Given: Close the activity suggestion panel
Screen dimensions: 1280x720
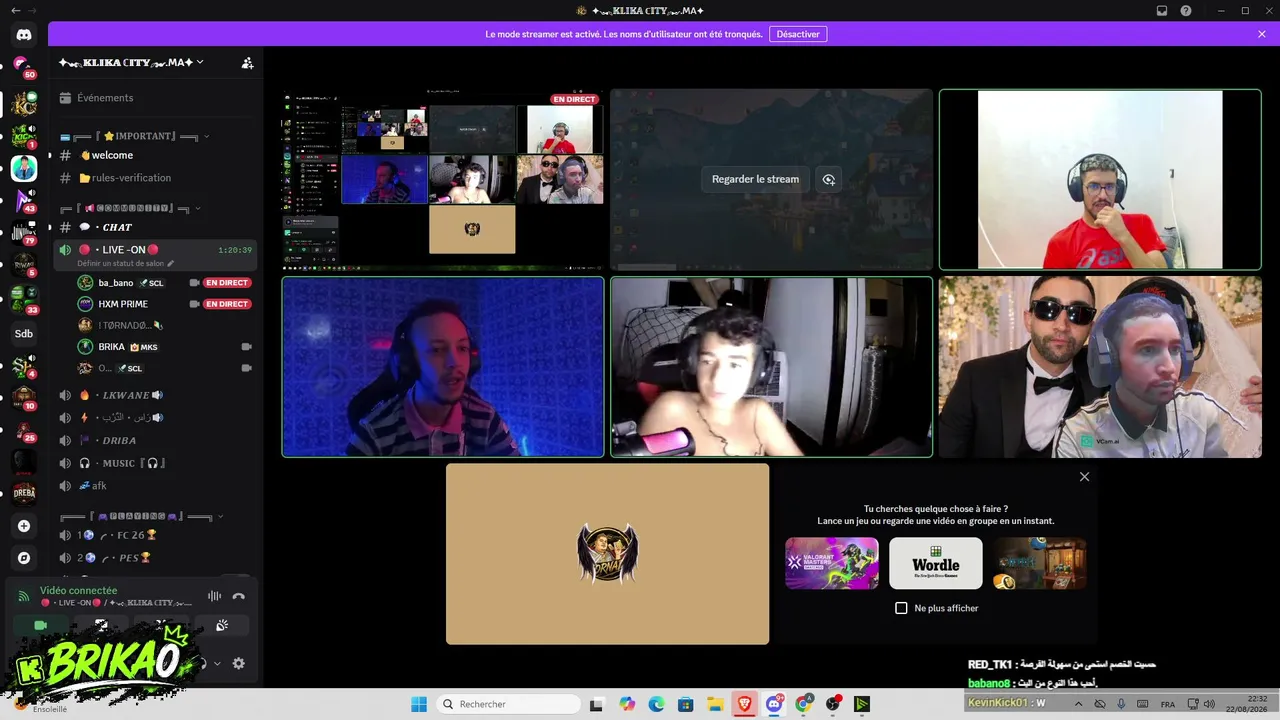Looking at the screenshot, I should [x=1084, y=477].
